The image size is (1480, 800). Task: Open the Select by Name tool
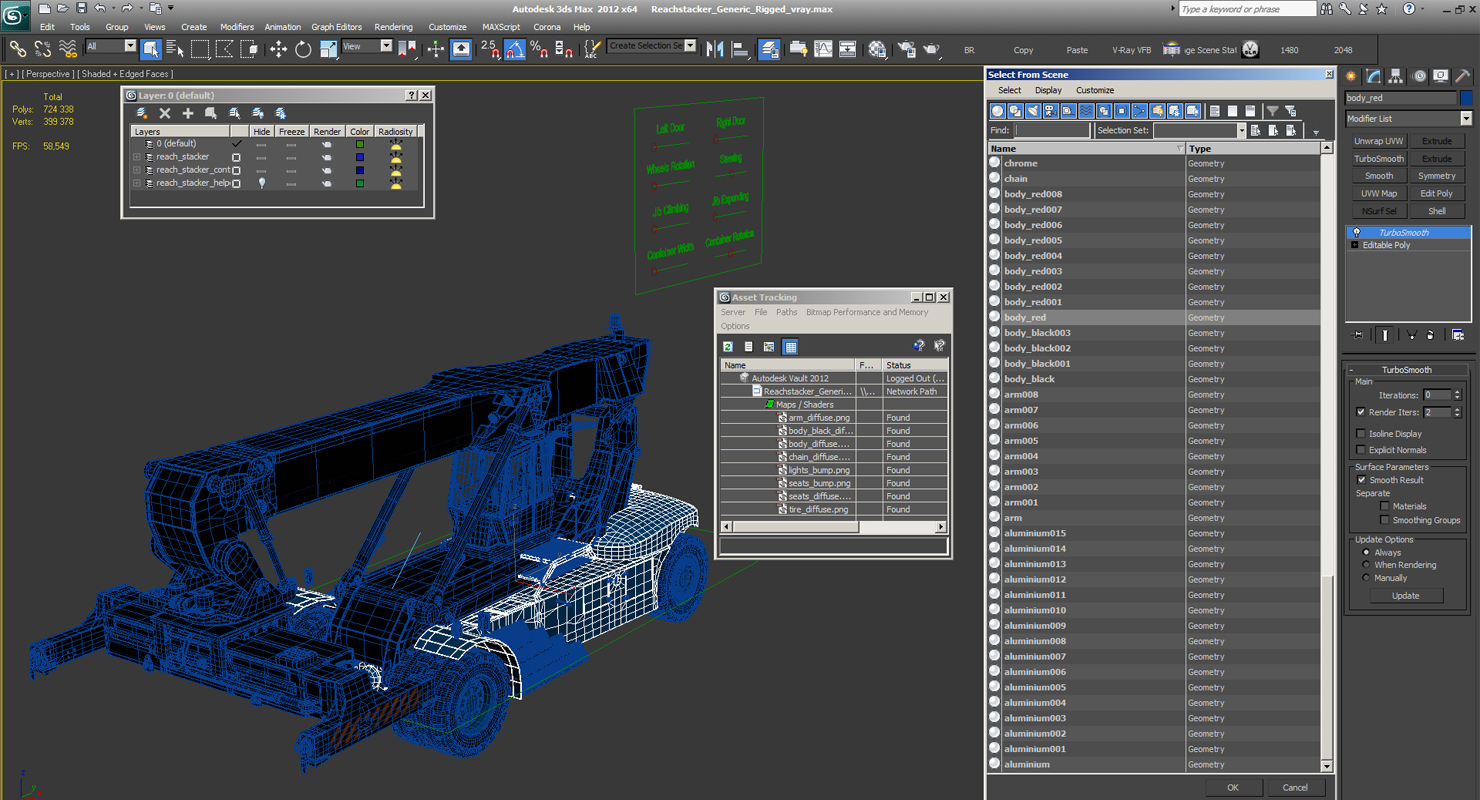coord(175,48)
